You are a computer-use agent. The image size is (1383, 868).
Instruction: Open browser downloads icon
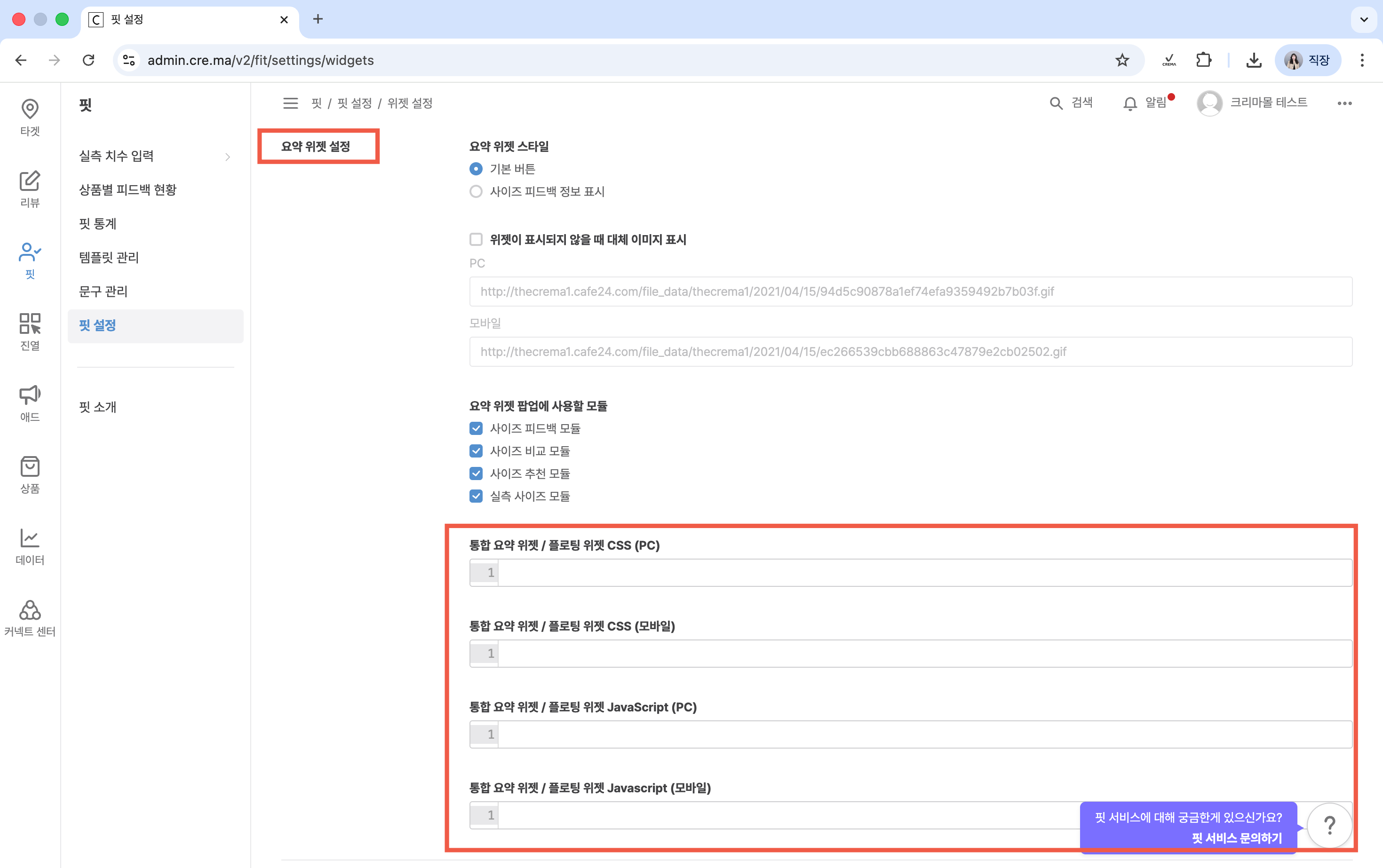[x=1254, y=60]
